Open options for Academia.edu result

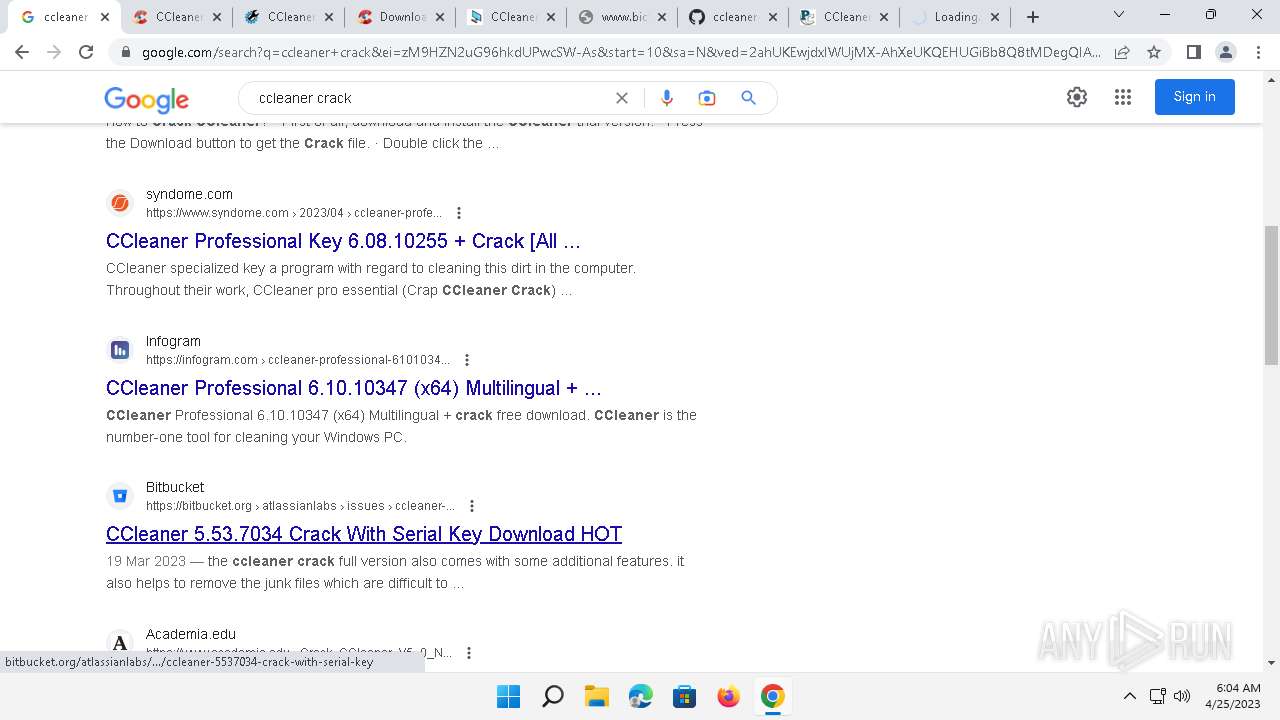[x=469, y=653]
